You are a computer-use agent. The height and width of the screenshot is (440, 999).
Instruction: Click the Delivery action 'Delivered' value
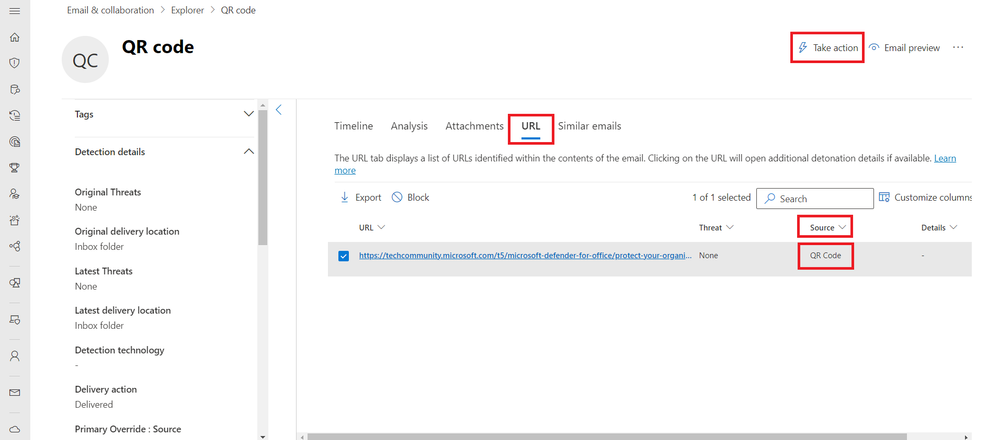coord(94,404)
